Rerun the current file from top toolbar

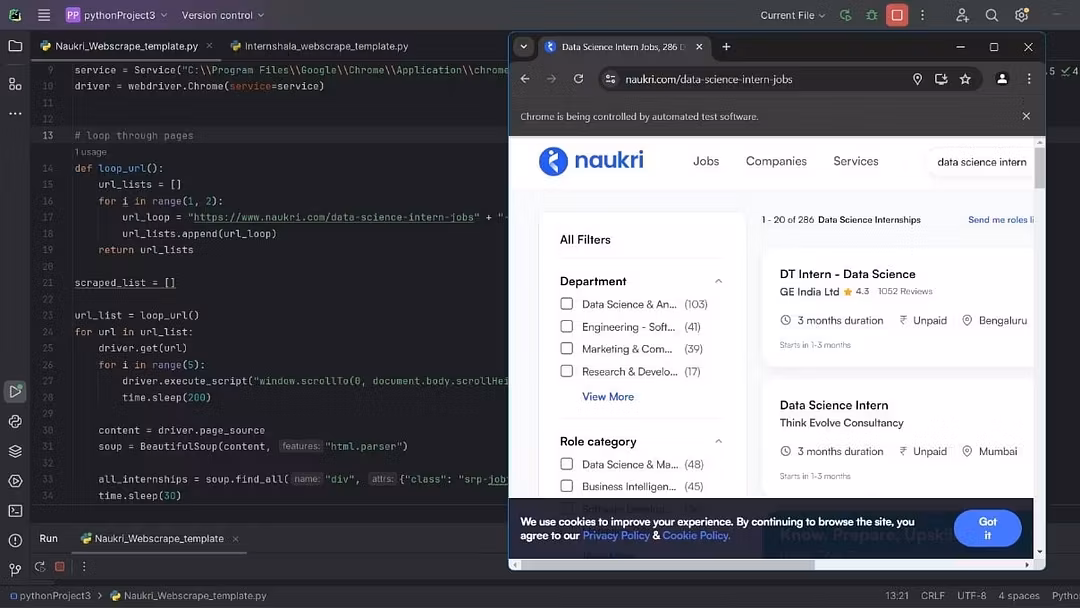click(x=845, y=15)
